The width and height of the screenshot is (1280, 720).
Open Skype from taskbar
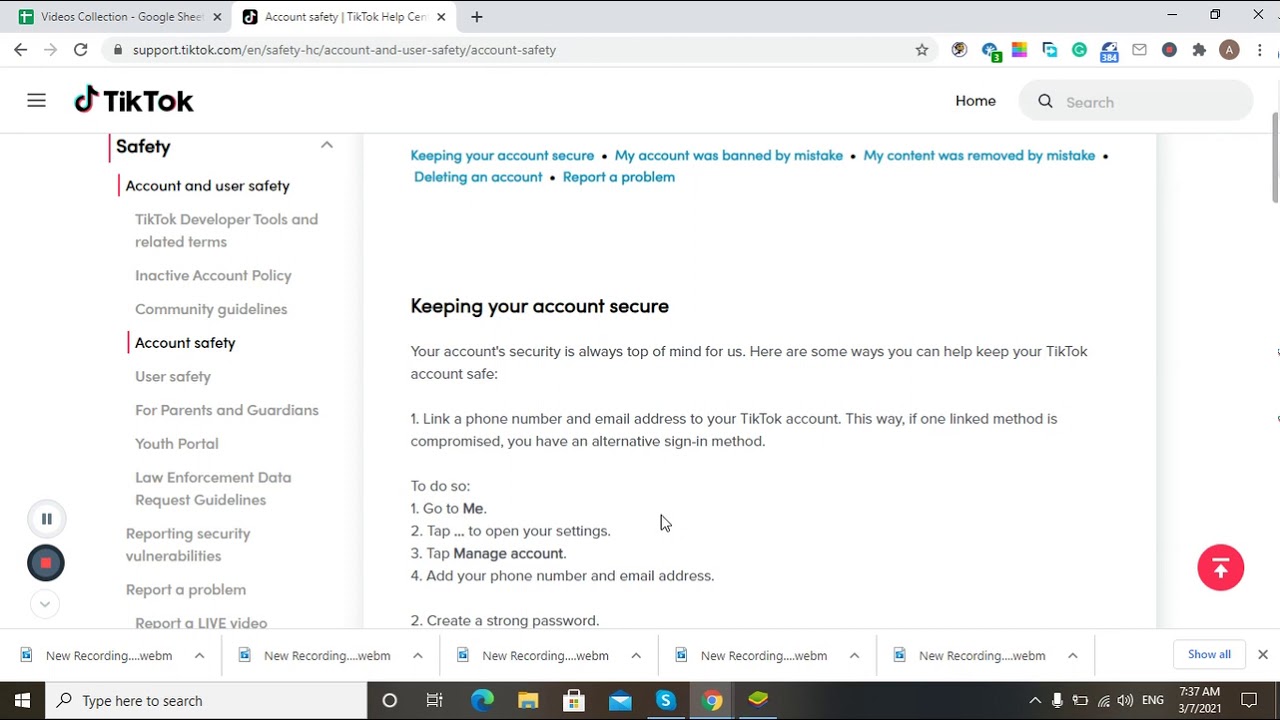point(666,701)
